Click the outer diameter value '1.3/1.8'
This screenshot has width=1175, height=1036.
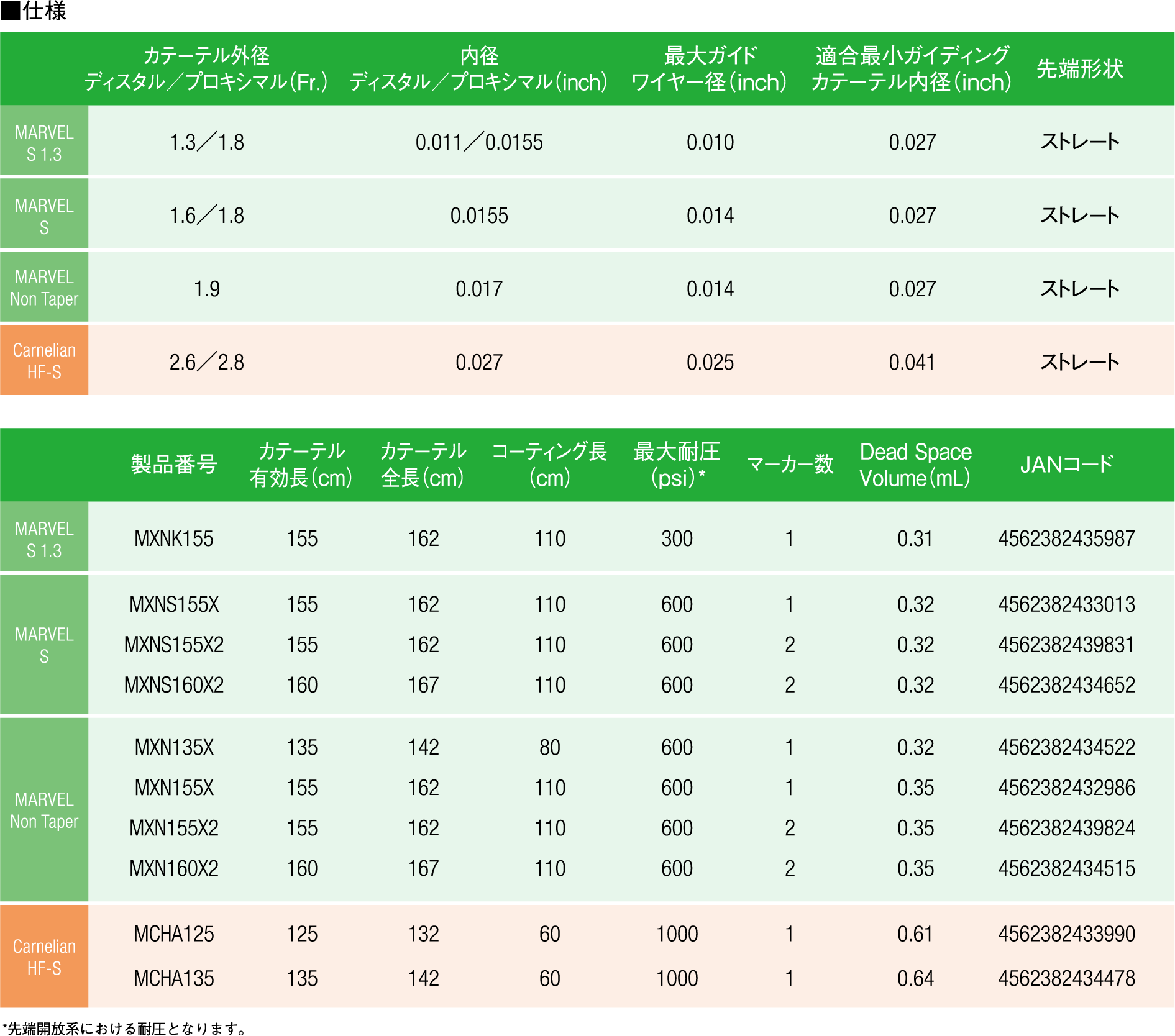tap(207, 142)
